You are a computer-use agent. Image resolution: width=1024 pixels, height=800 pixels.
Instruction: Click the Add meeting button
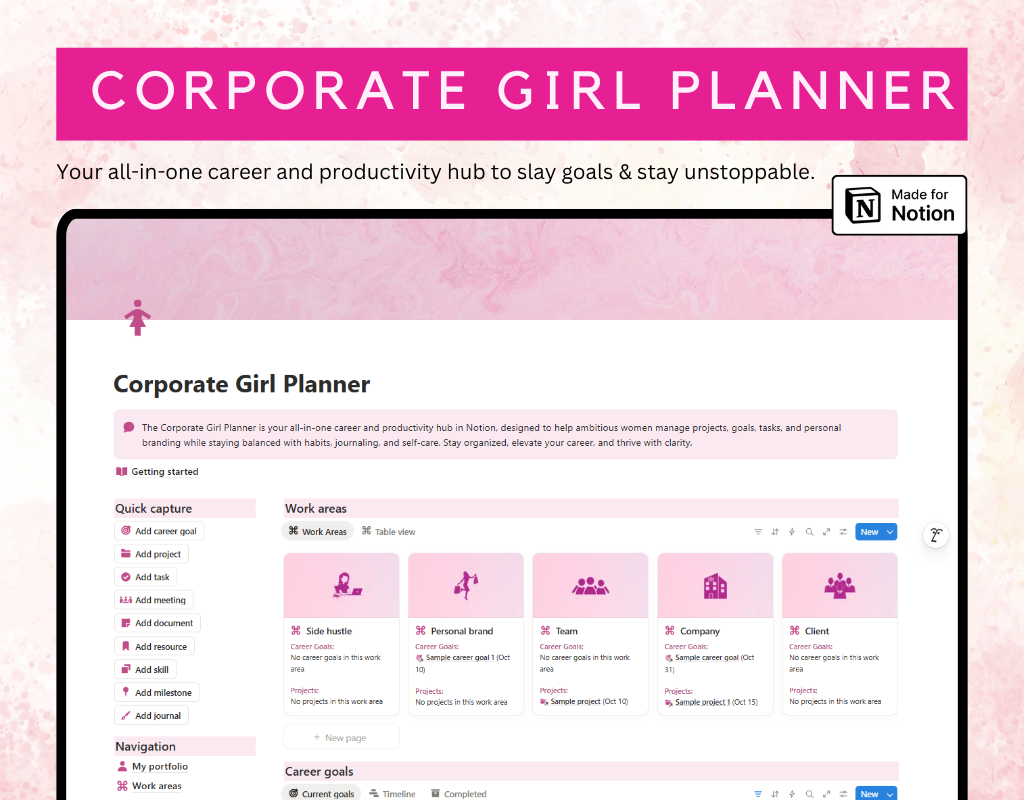click(x=154, y=600)
